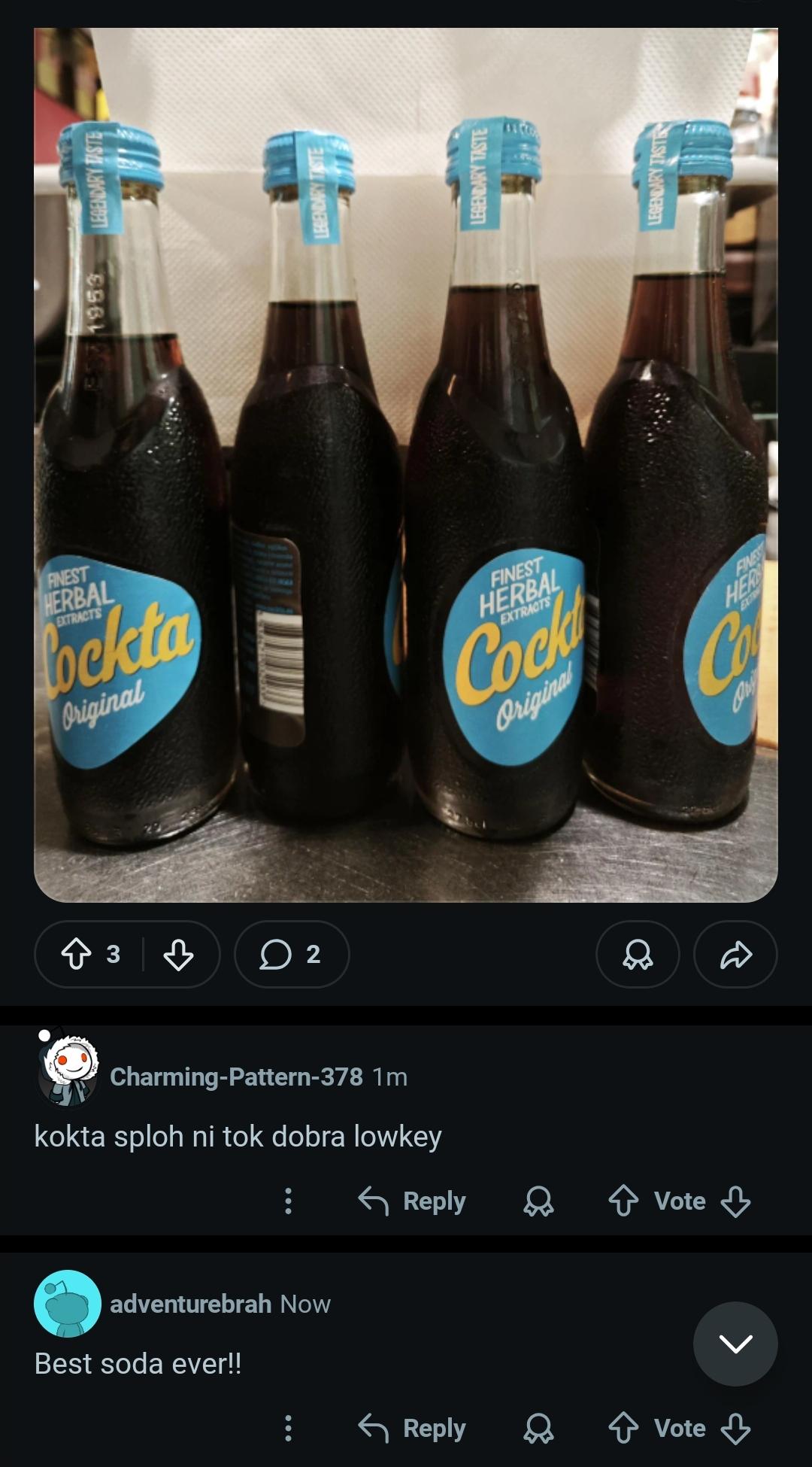
Task: Open options for Charming-Pattern-378's comment
Action: point(288,1201)
